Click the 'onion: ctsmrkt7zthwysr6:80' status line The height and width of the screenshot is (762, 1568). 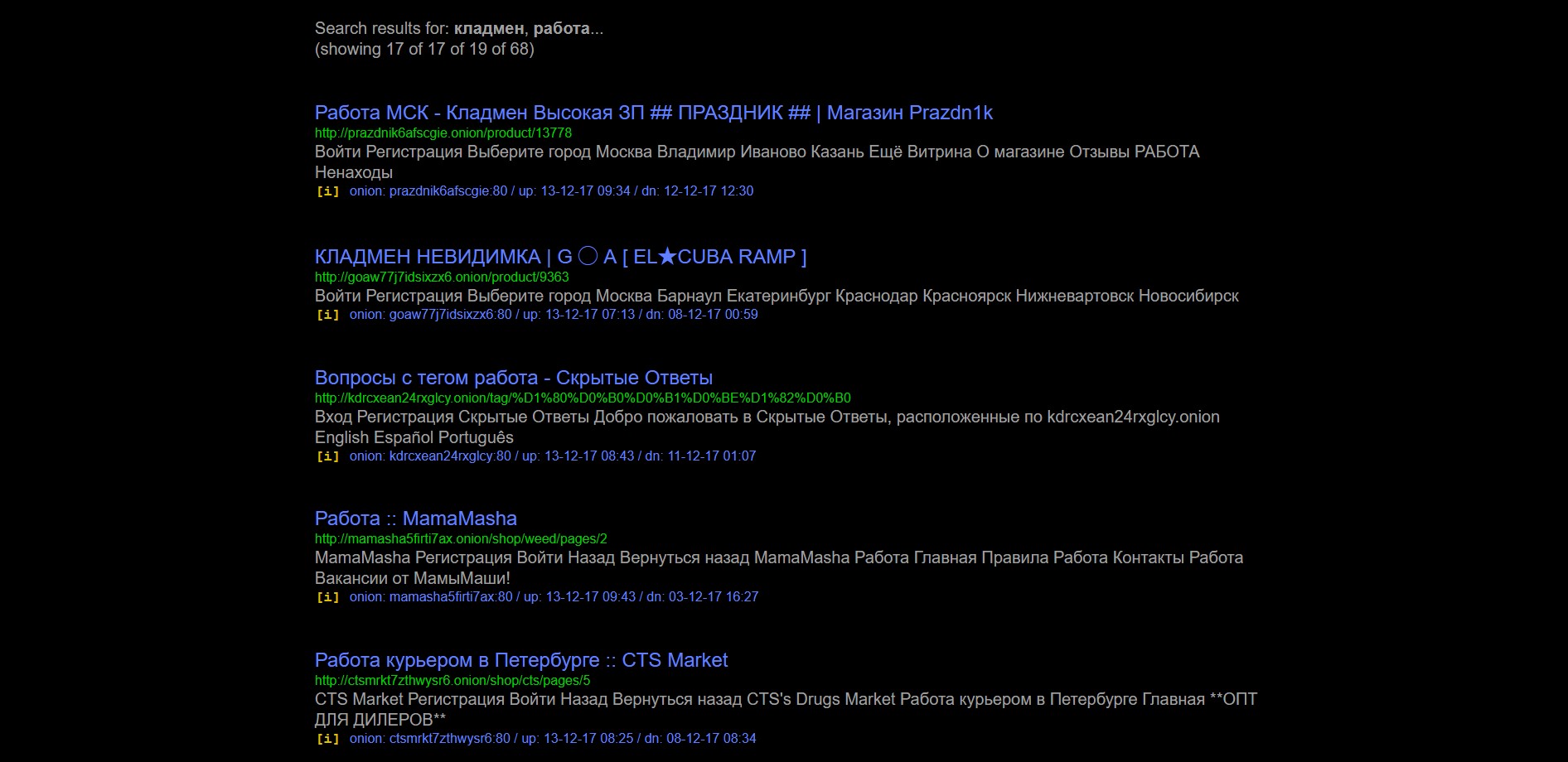tap(552, 739)
